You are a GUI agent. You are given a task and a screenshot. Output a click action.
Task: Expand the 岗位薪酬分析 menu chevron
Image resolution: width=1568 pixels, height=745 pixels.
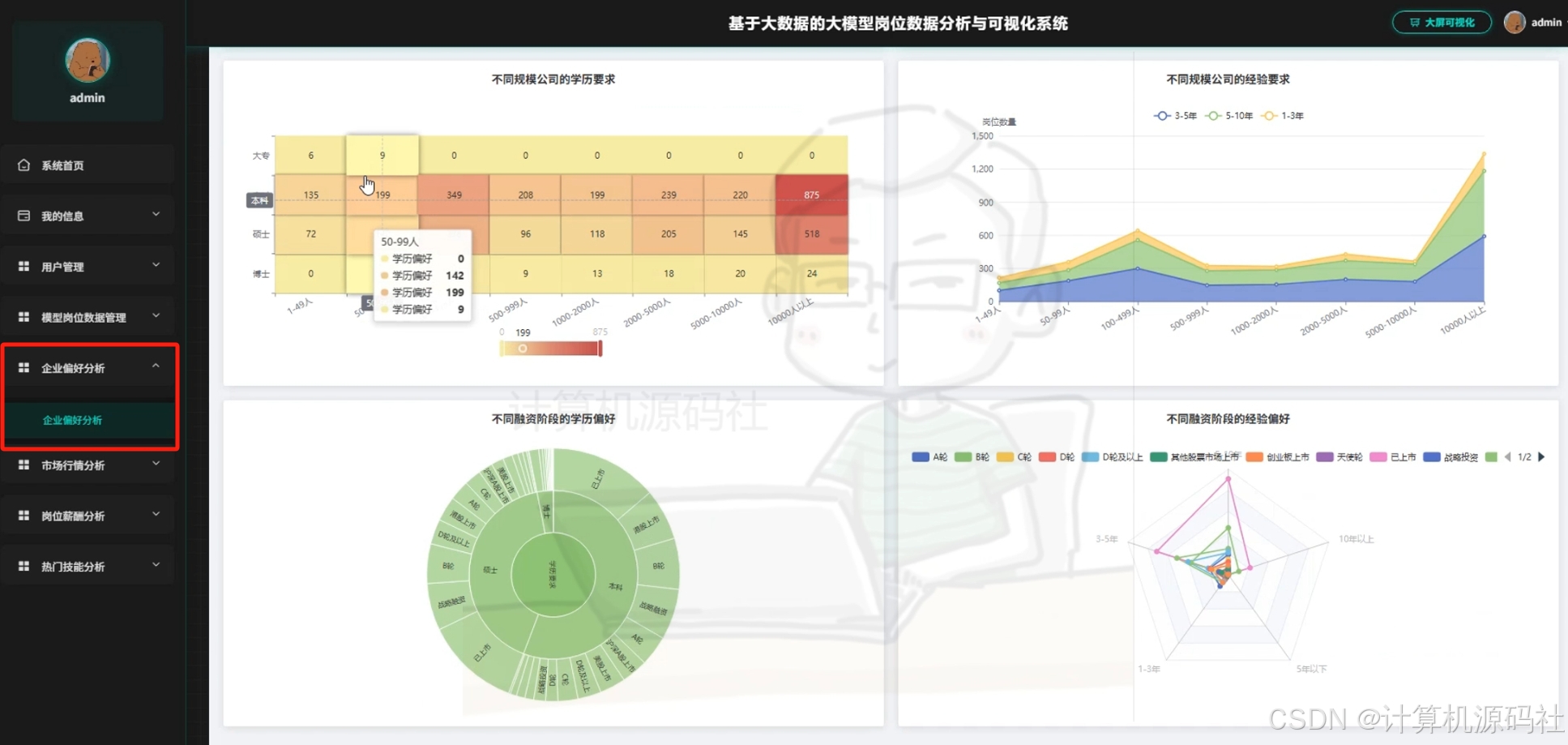tap(156, 514)
